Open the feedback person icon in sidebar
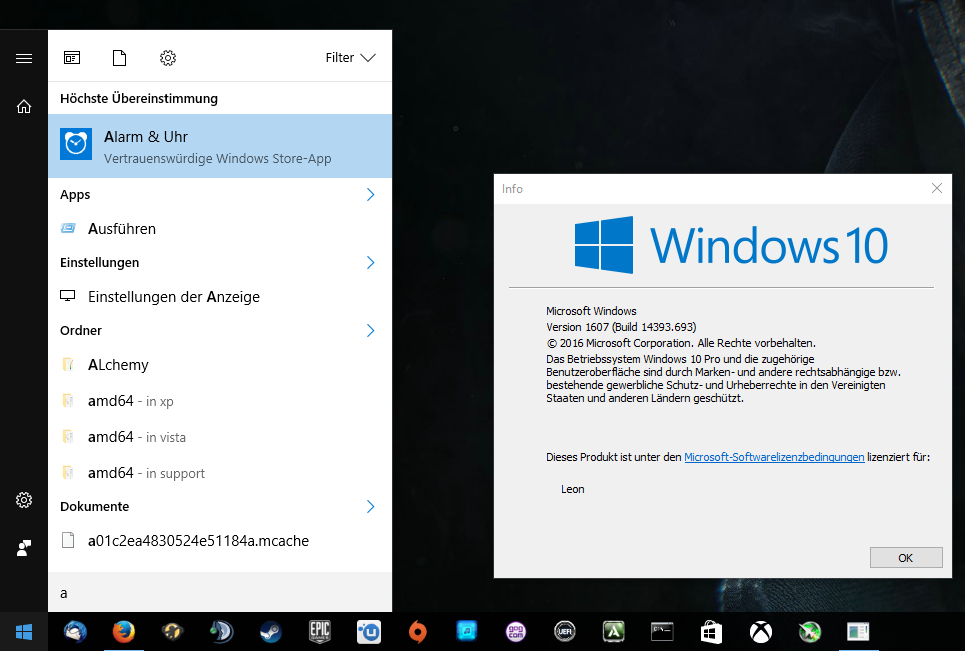The image size is (965, 651). (x=24, y=548)
